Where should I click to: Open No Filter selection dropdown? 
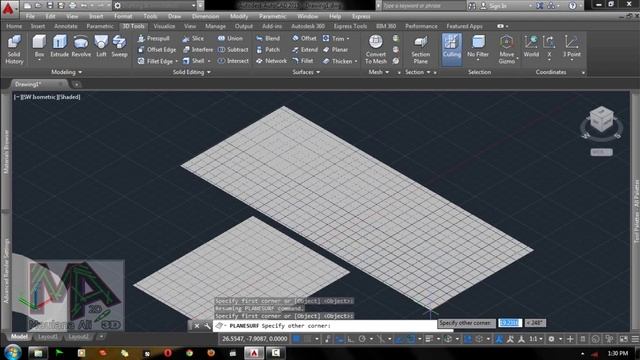(478, 60)
